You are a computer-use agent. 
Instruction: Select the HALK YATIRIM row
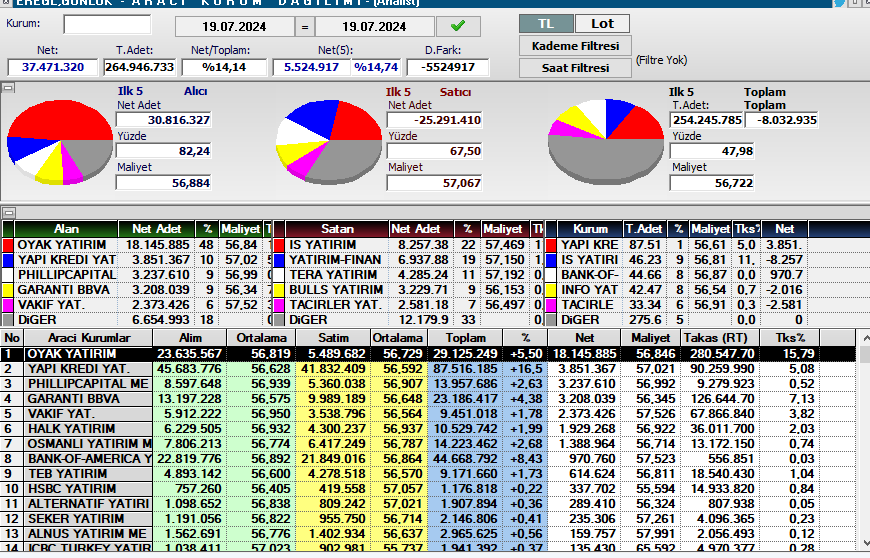pos(428,429)
